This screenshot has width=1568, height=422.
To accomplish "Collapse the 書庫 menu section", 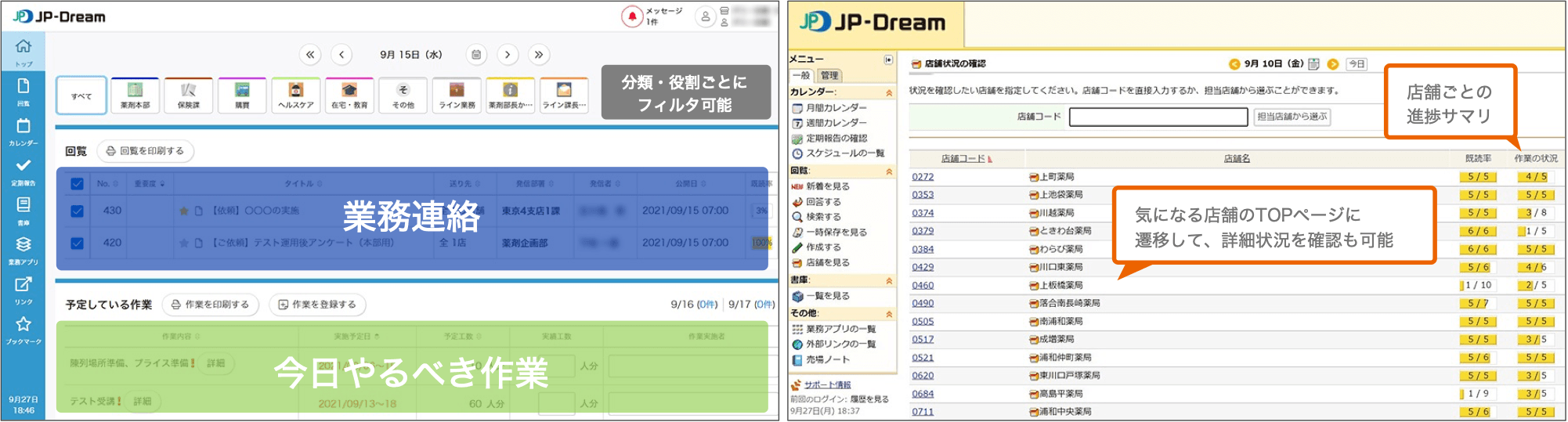I will (889, 280).
